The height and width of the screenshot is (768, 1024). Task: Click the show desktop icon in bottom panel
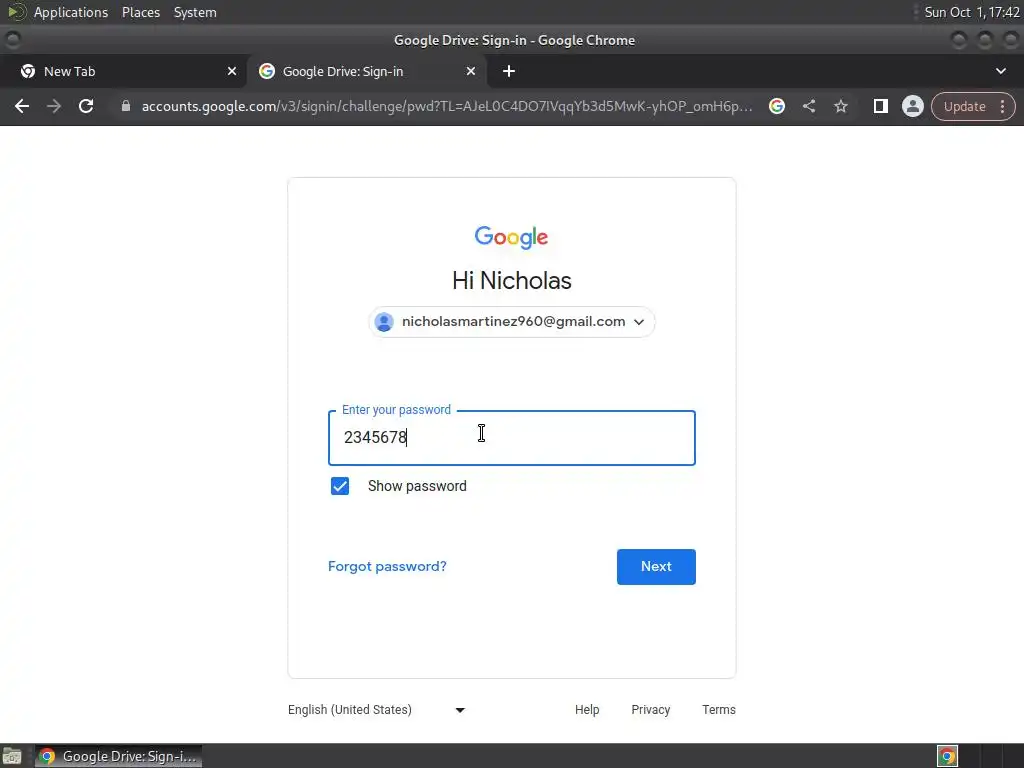12,756
